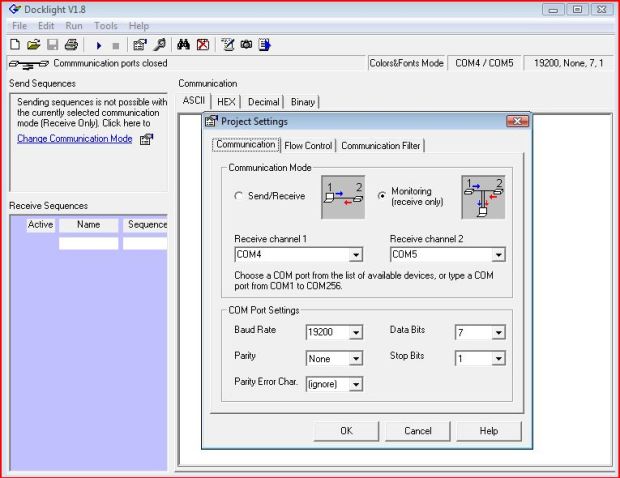This screenshot has height=478, width=620.
Task: Expand the Receive channel 2 COM5 dropdown
Action: [498, 255]
